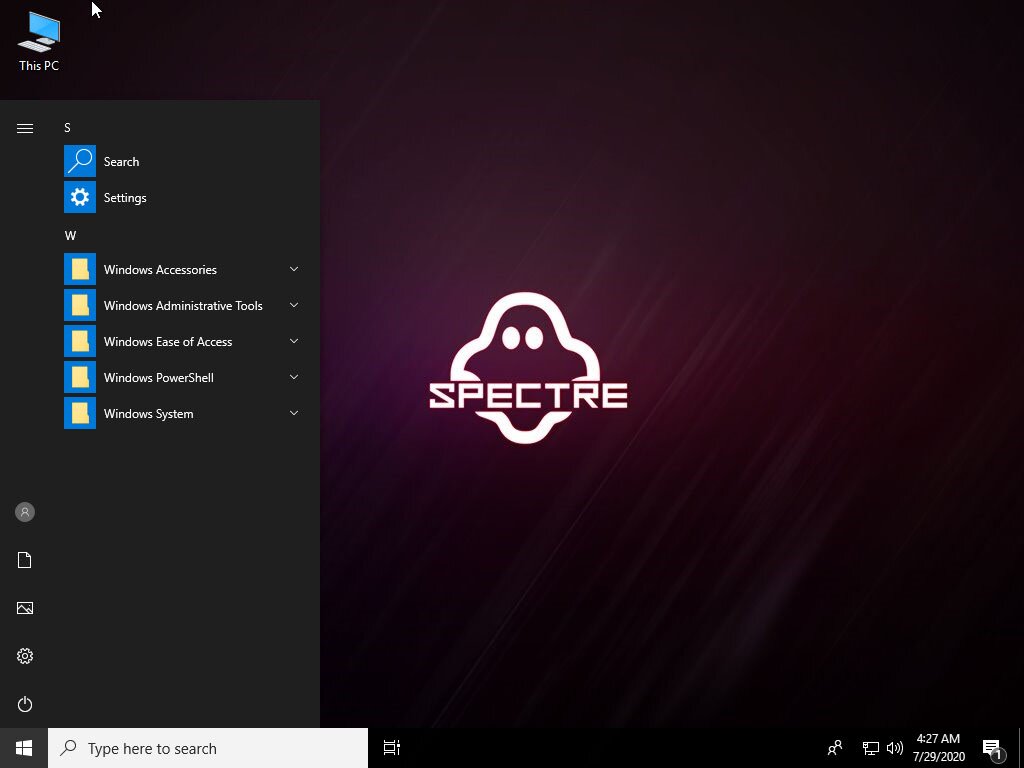The height and width of the screenshot is (768, 1024).
Task: Click the 'S' letter group header
Action: point(67,128)
